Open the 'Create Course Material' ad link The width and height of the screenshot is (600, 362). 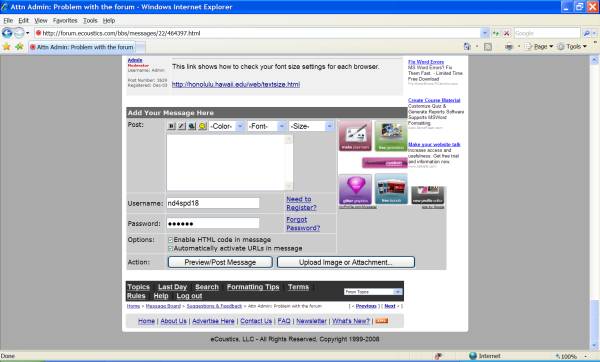coord(434,100)
